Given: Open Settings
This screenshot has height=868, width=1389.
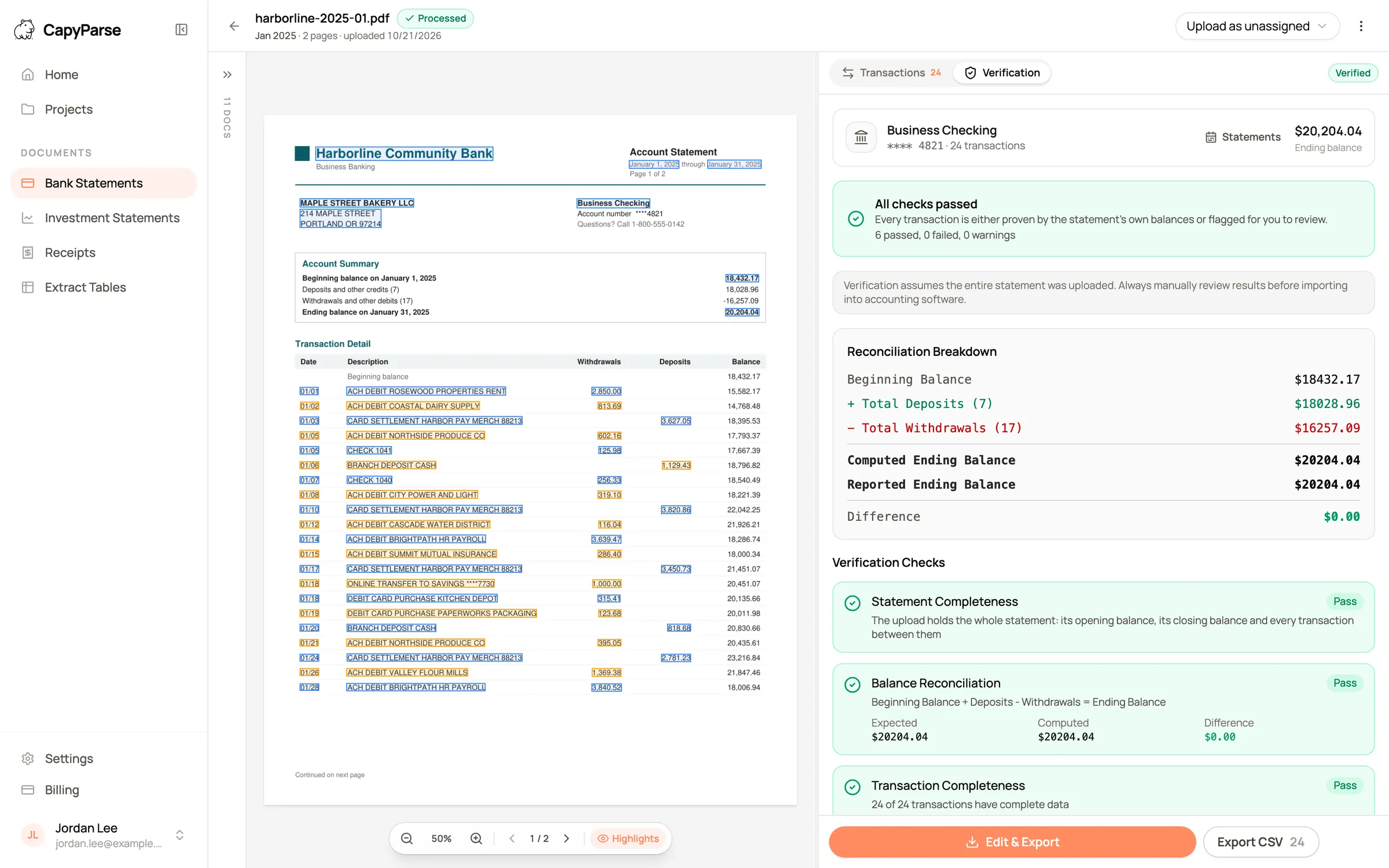Looking at the screenshot, I should click(104, 759).
